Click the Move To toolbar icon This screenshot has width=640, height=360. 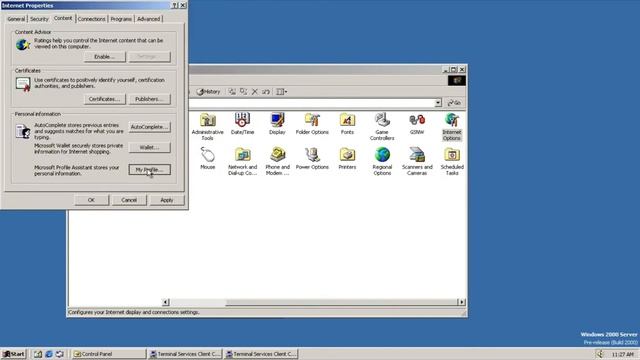coord(232,91)
